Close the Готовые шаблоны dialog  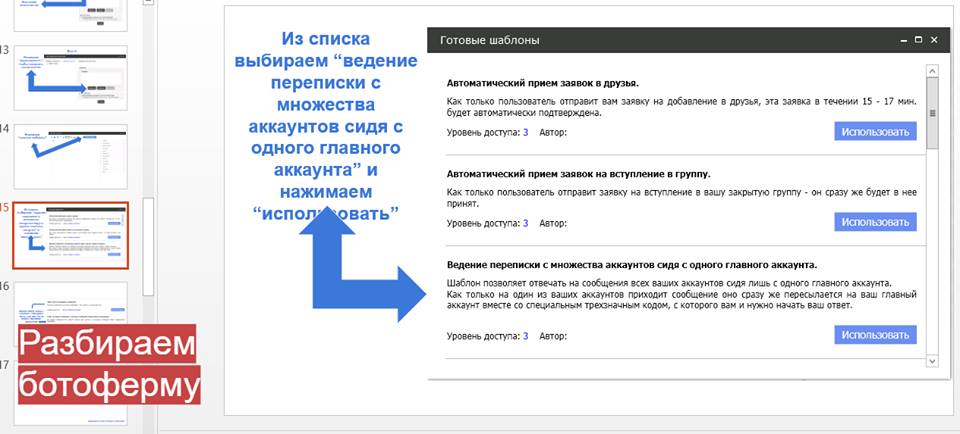[x=934, y=41]
